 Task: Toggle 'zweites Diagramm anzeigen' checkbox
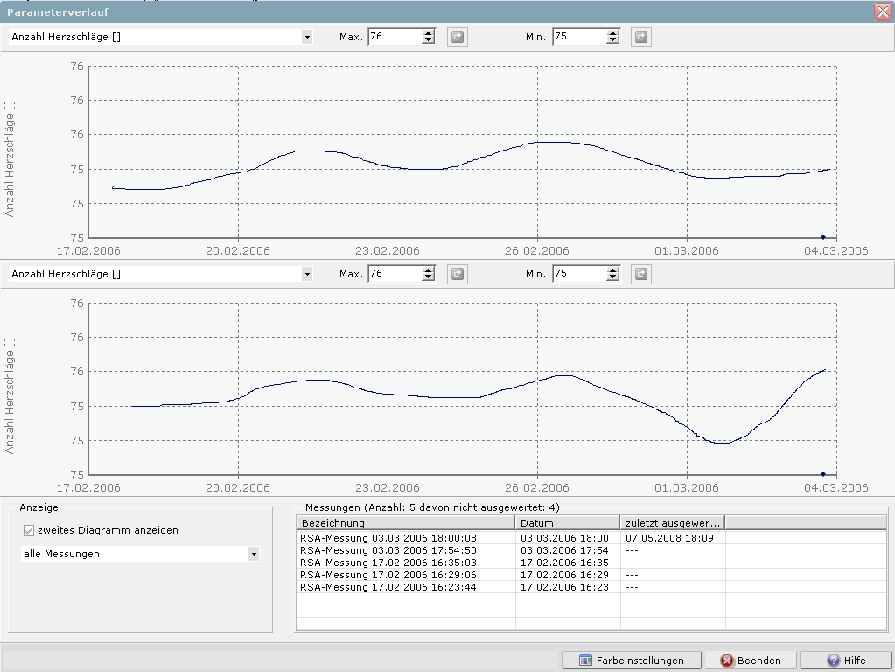tap(28, 530)
